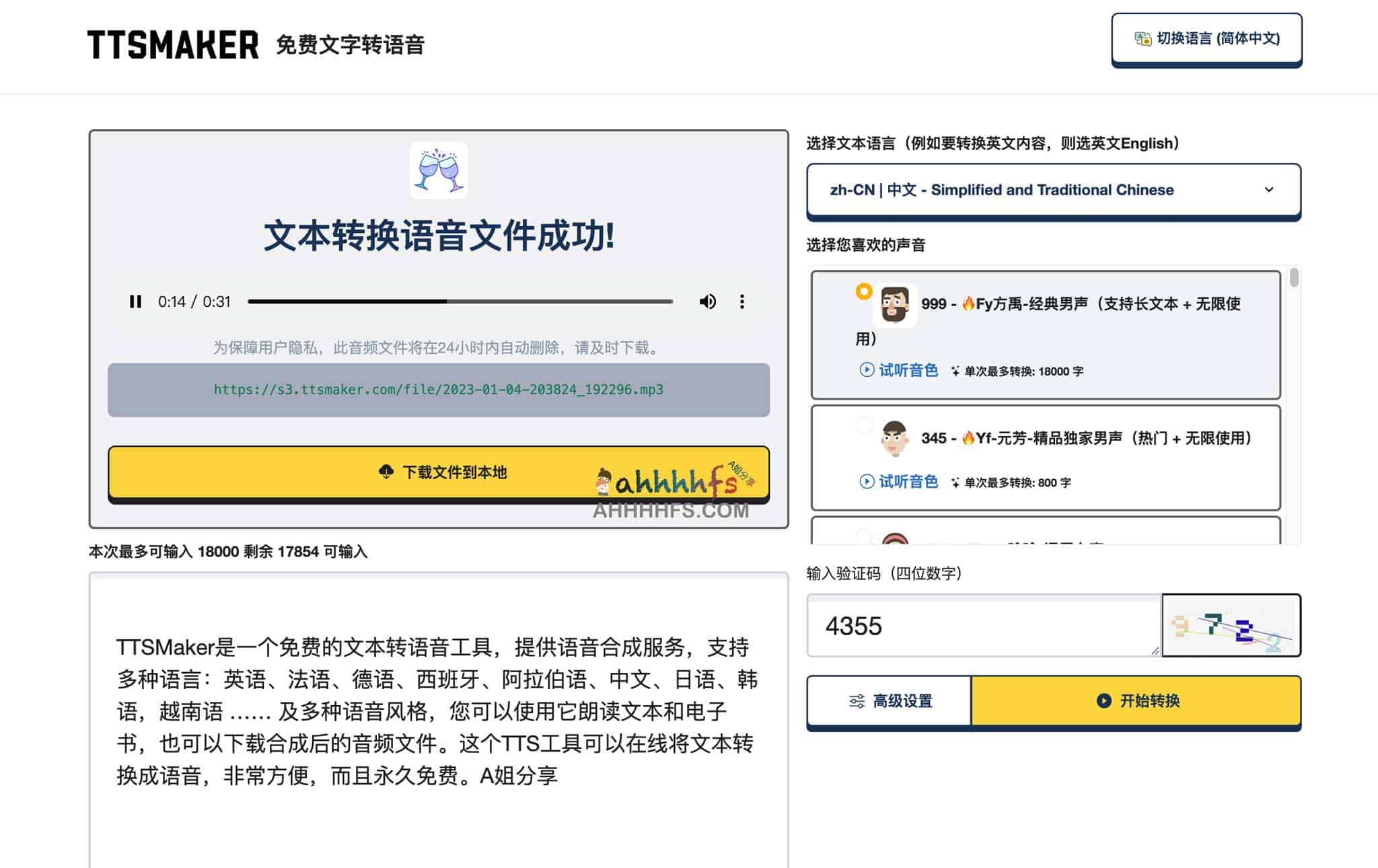Open the text language dropdown
Screen dimensions: 1378x868
[1054, 190]
